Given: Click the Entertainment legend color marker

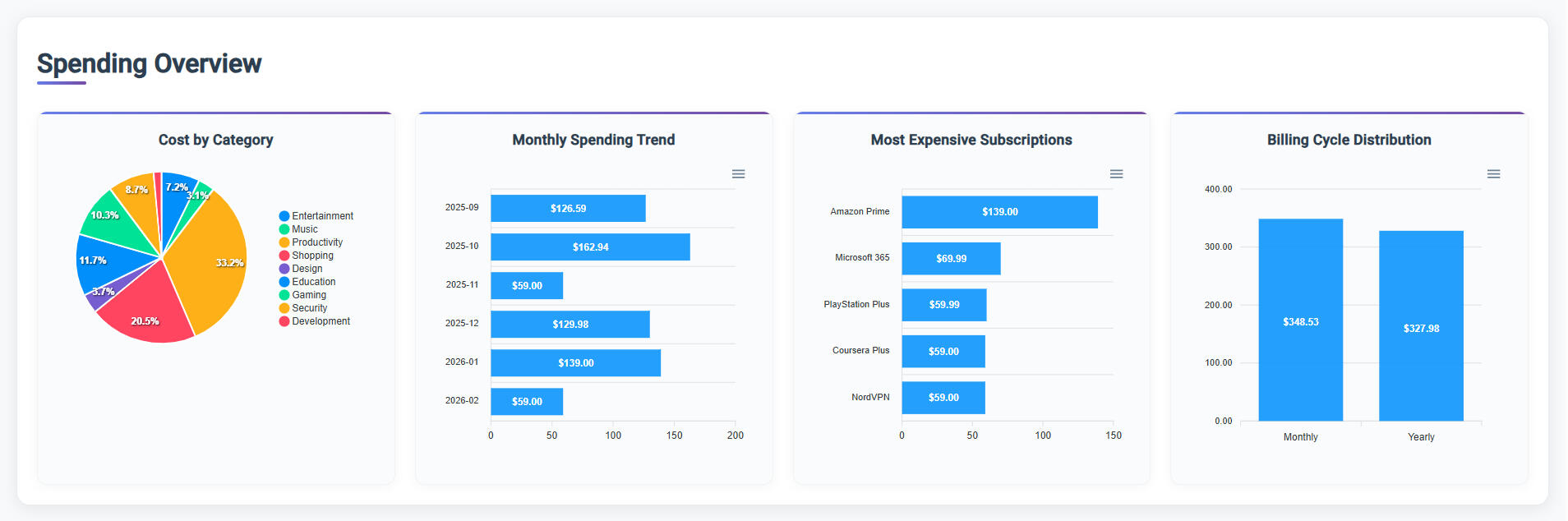Looking at the screenshot, I should pos(284,216).
